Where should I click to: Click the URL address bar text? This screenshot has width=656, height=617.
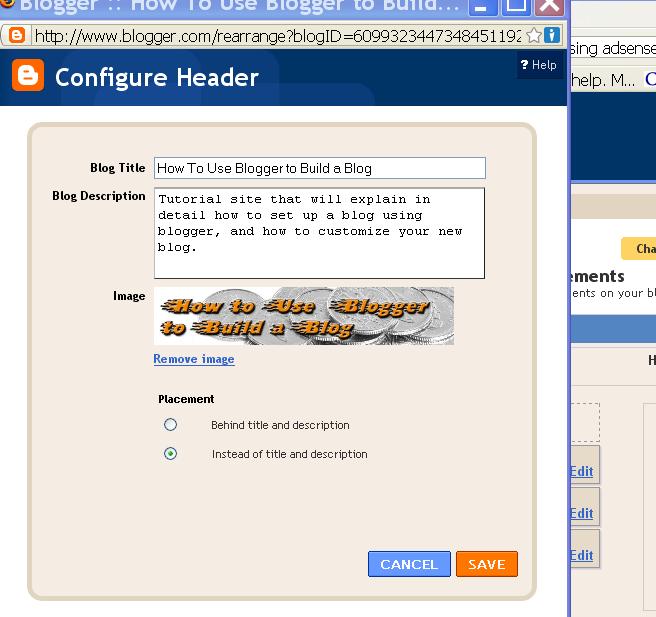pyautogui.click(x=278, y=36)
